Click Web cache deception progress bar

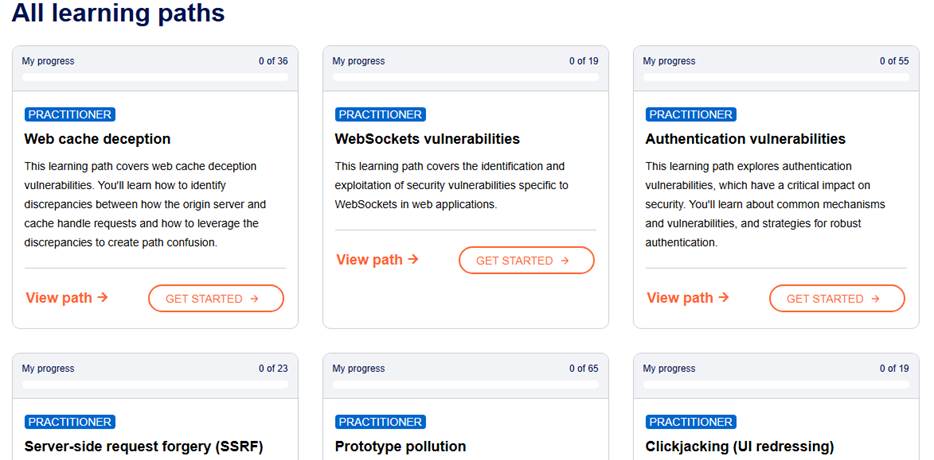155,77
